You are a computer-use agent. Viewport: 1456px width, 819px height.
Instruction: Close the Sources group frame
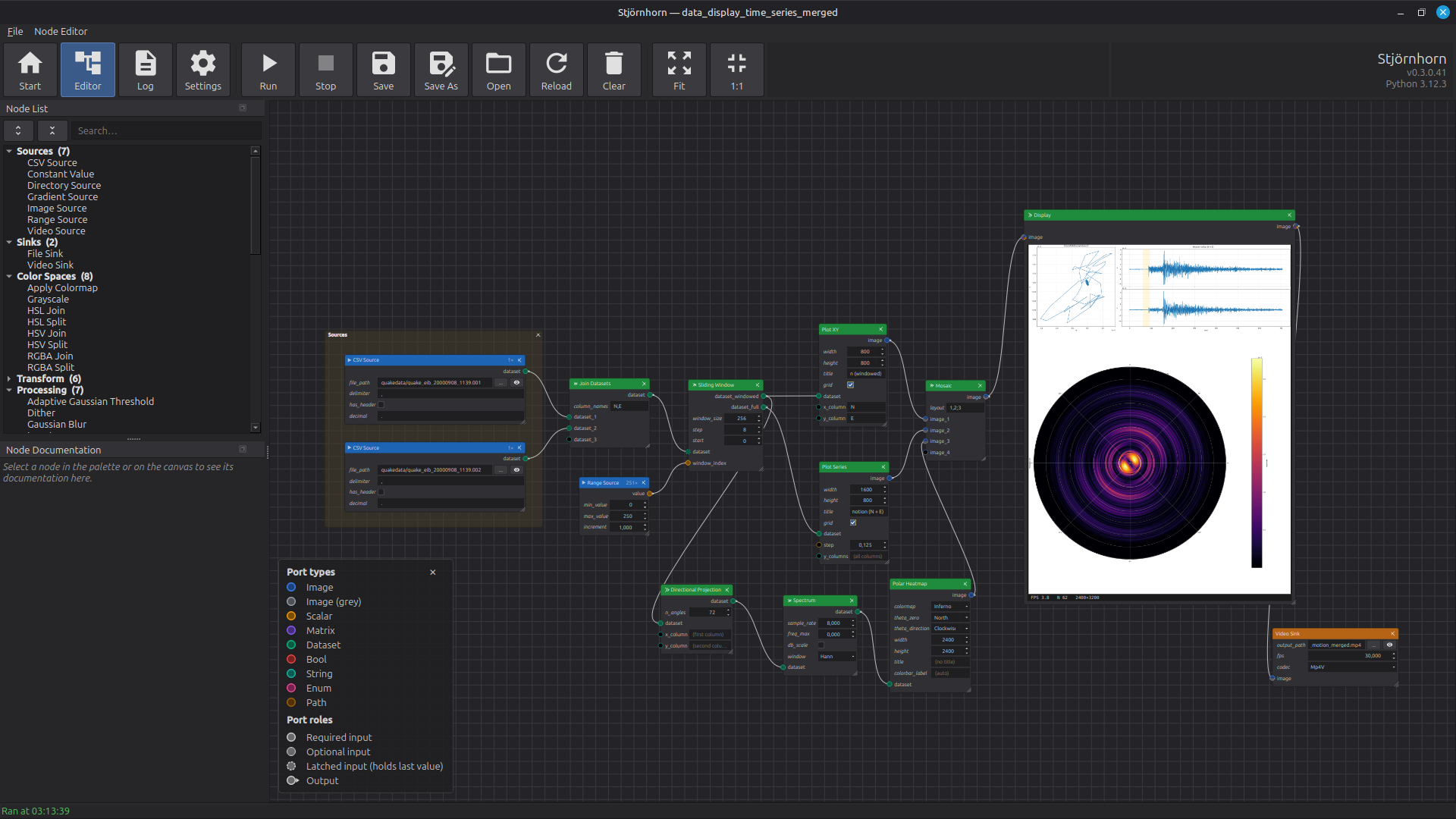(x=538, y=335)
